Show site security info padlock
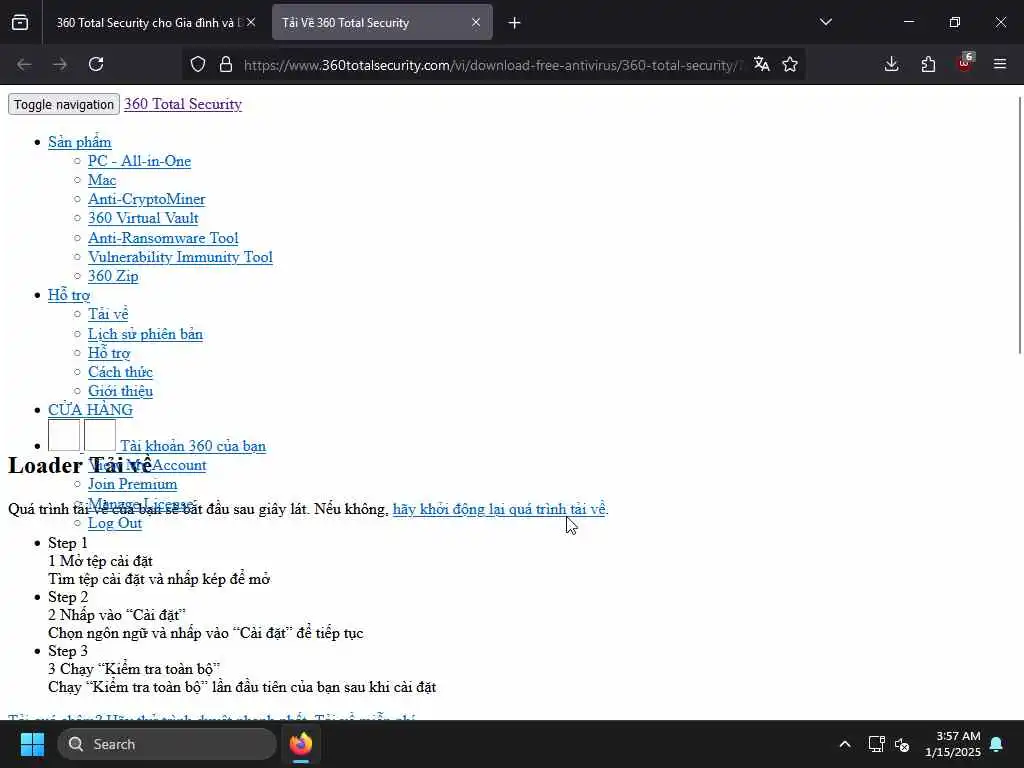This screenshot has height=768, width=1024. (x=226, y=64)
